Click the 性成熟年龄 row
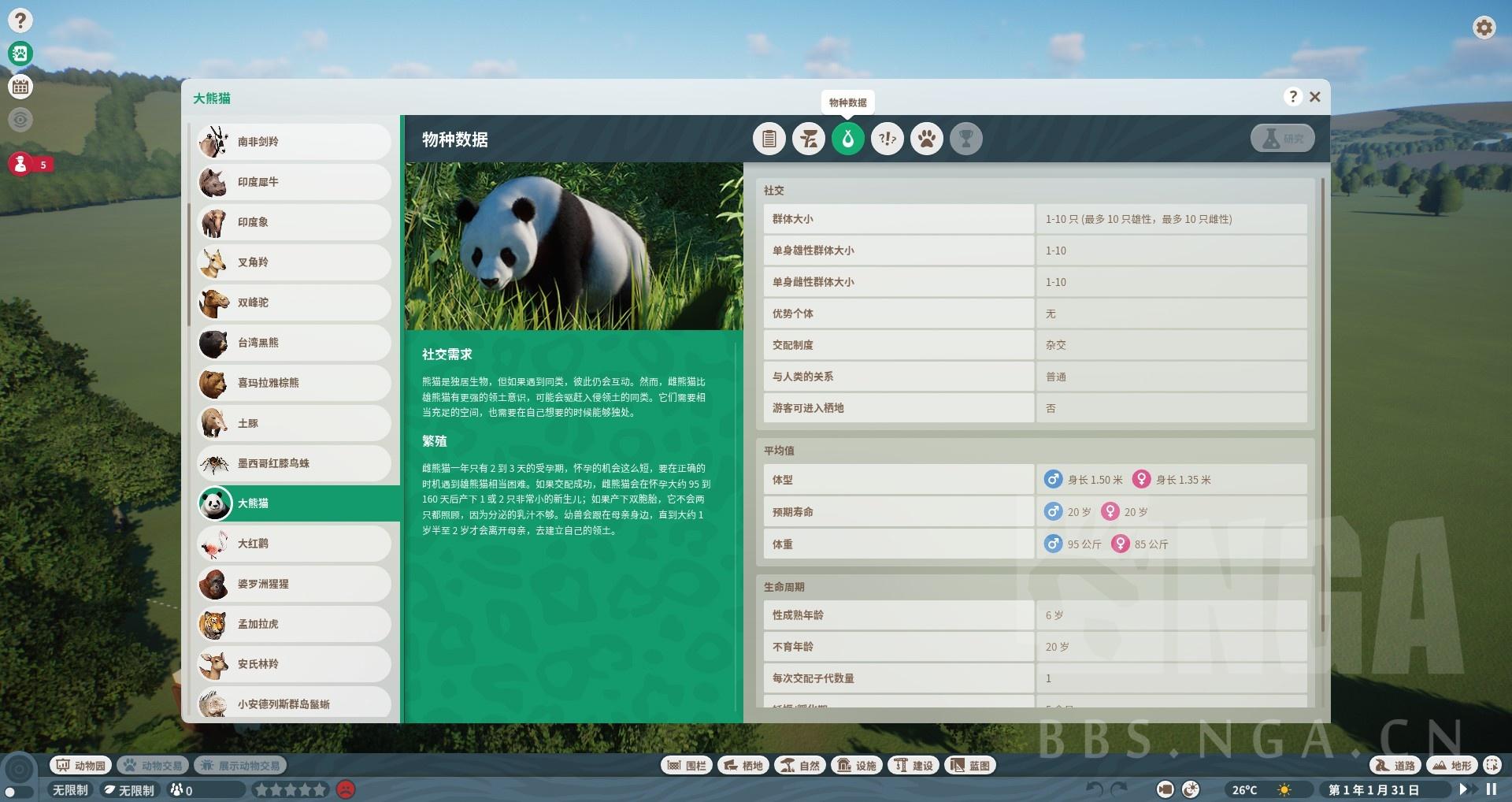Screen dimensions: 1512x802 point(1035,615)
